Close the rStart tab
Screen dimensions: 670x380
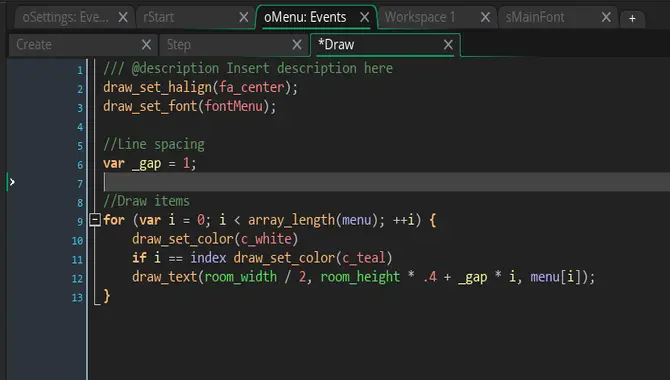[244, 18]
